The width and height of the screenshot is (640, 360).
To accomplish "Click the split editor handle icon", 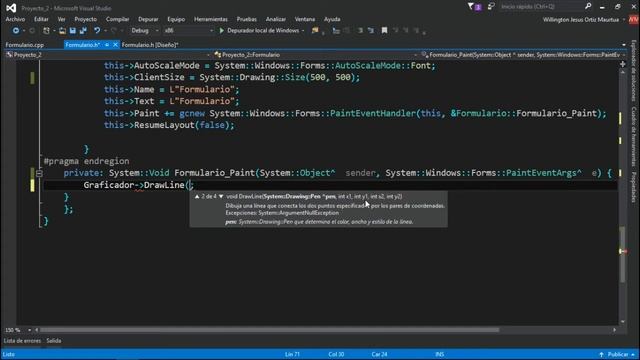I will click(622, 64).
